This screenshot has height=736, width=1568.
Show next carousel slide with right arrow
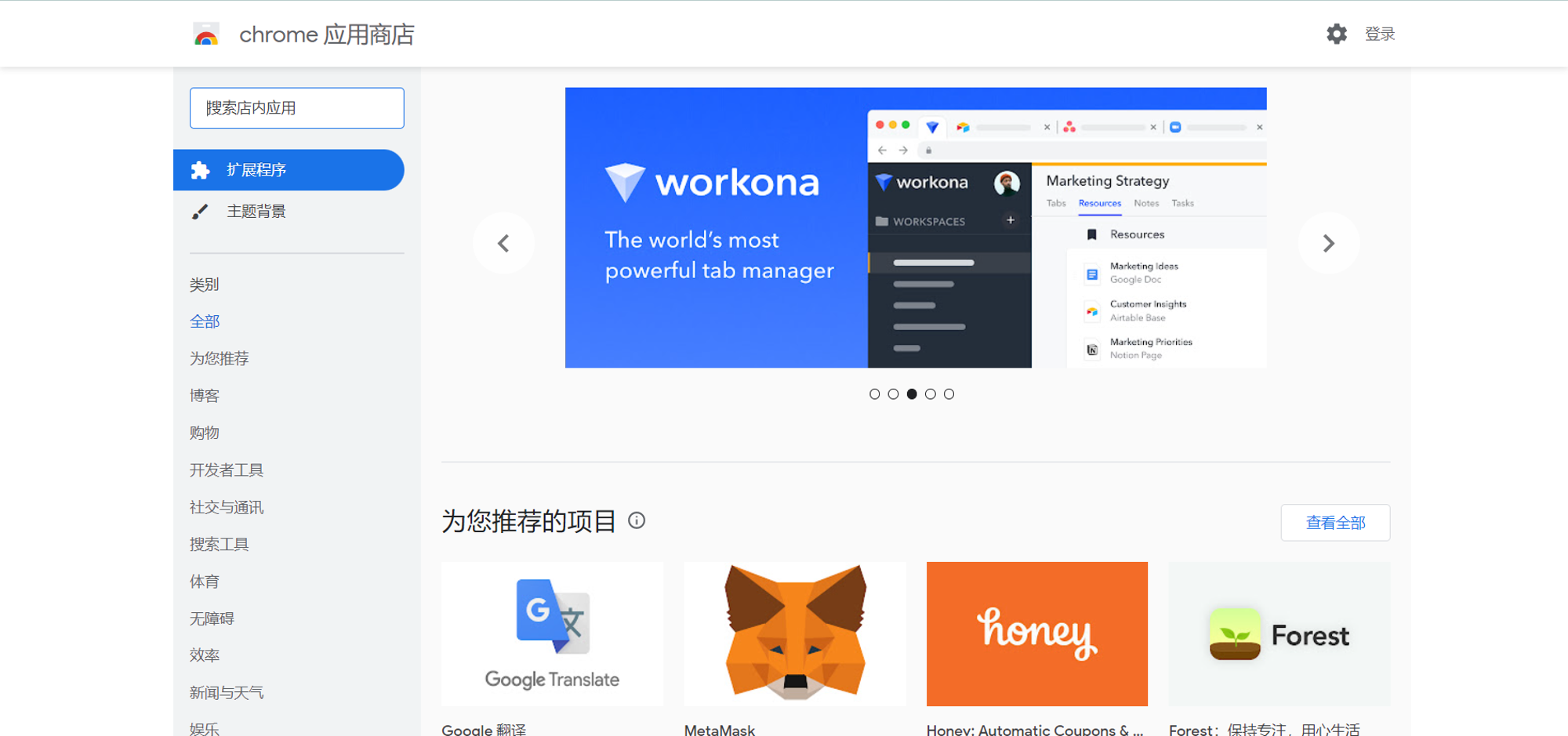click(x=1328, y=243)
